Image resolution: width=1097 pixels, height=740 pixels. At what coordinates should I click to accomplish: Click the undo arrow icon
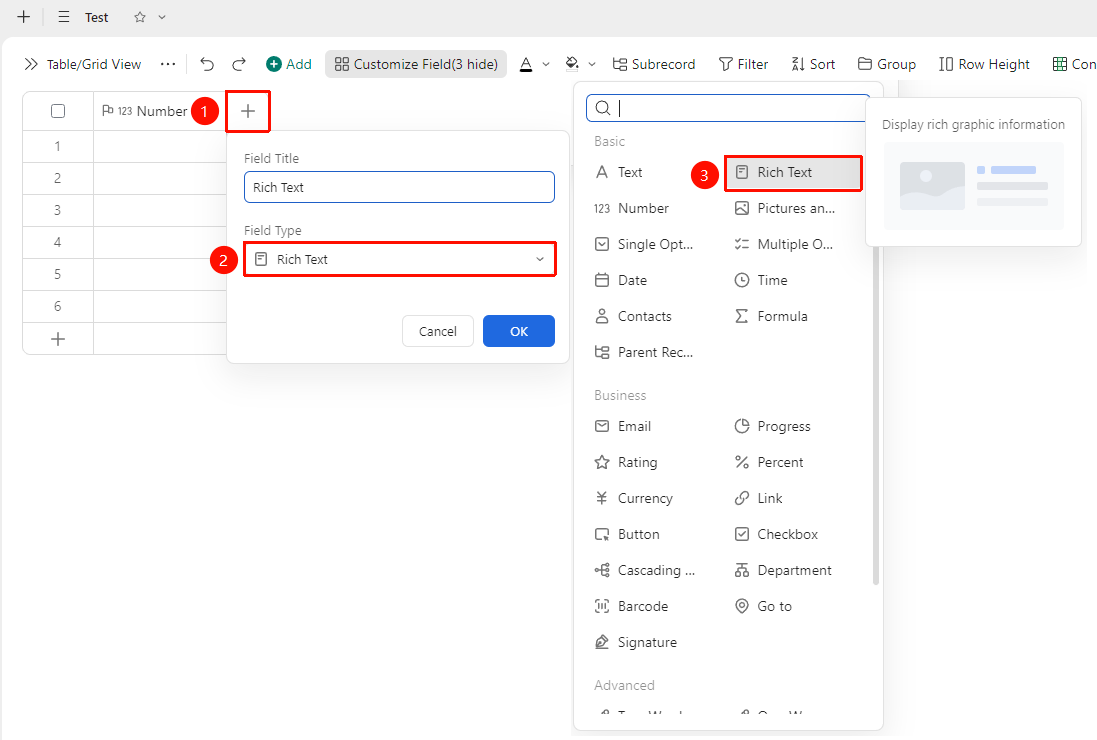[206, 64]
